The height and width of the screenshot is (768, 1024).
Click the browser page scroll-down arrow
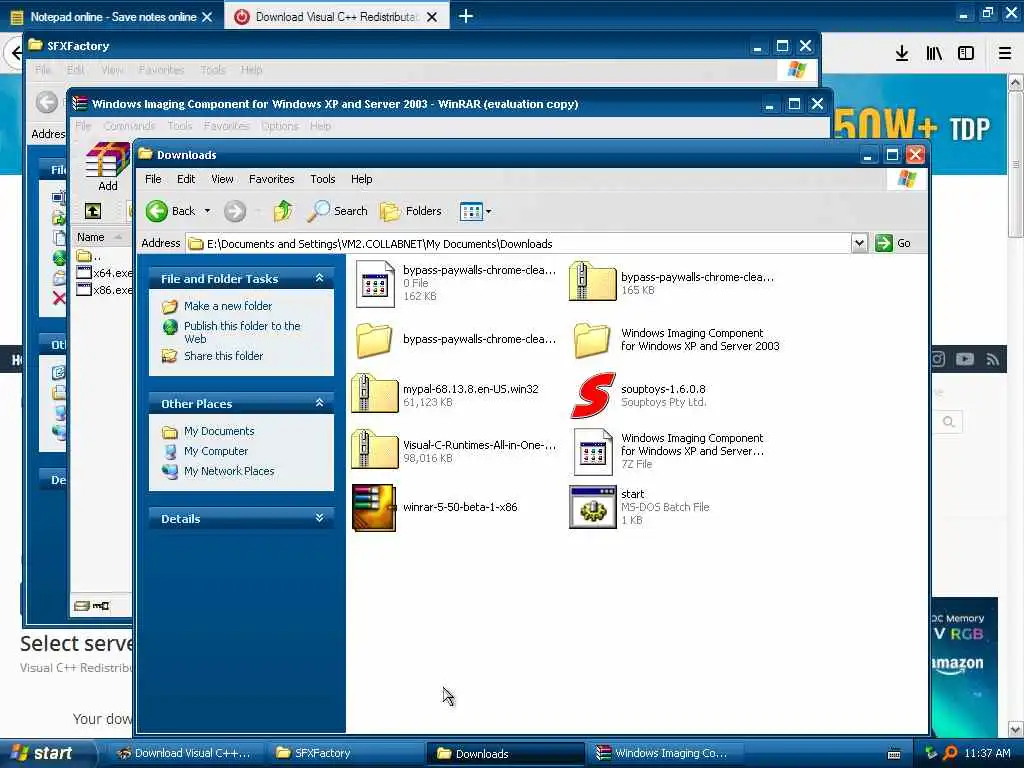[x=1016, y=728]
